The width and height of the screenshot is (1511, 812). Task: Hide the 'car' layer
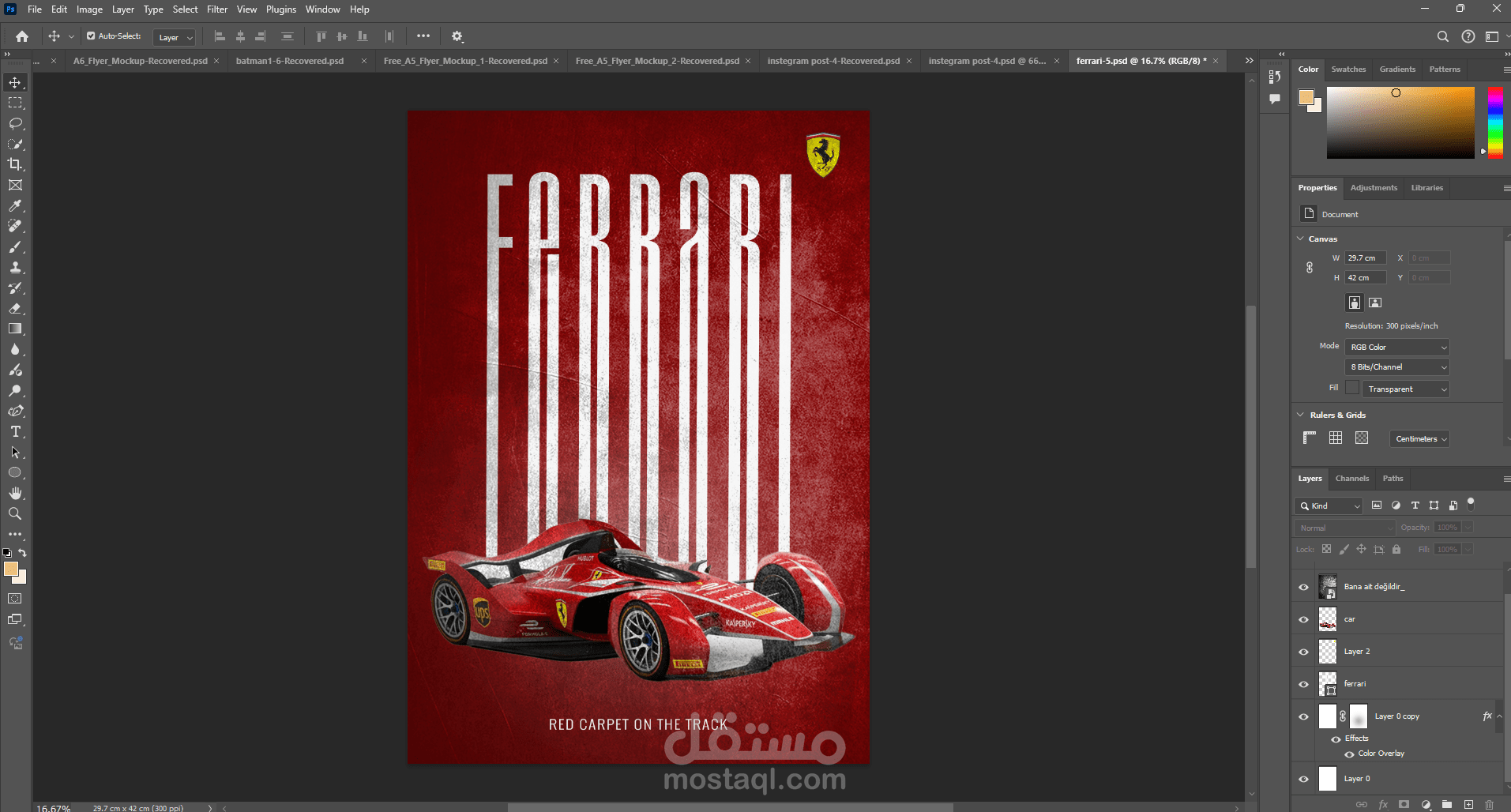tap(1303, 619)
